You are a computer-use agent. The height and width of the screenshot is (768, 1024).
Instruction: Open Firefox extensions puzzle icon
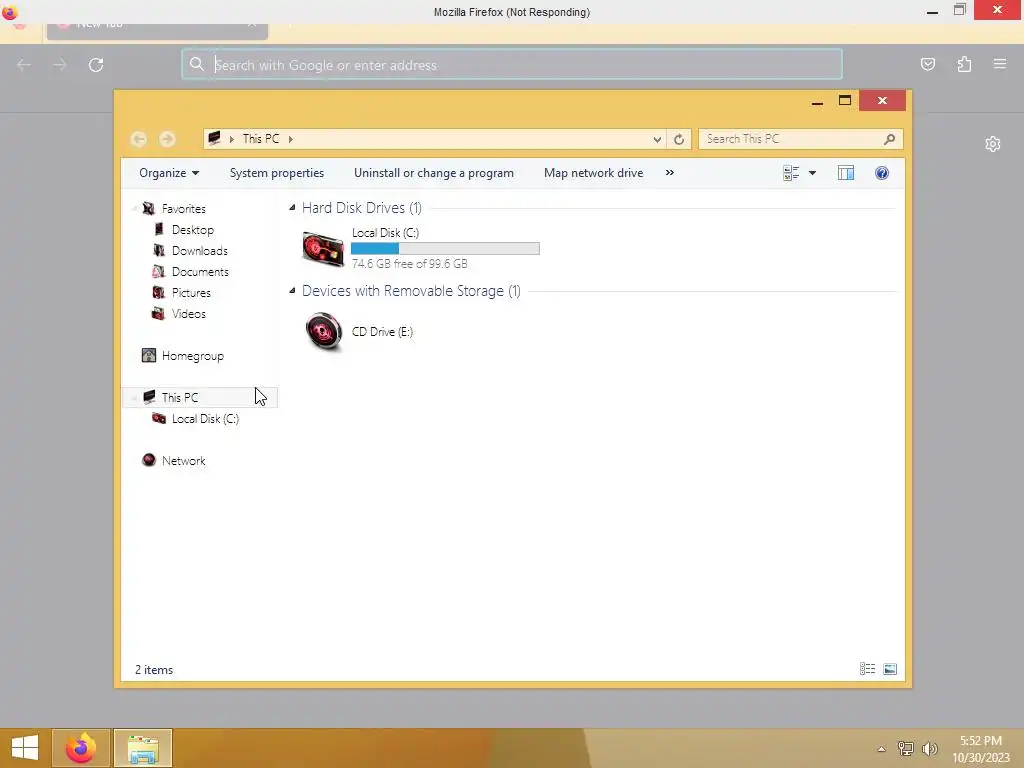coord(964,64)
